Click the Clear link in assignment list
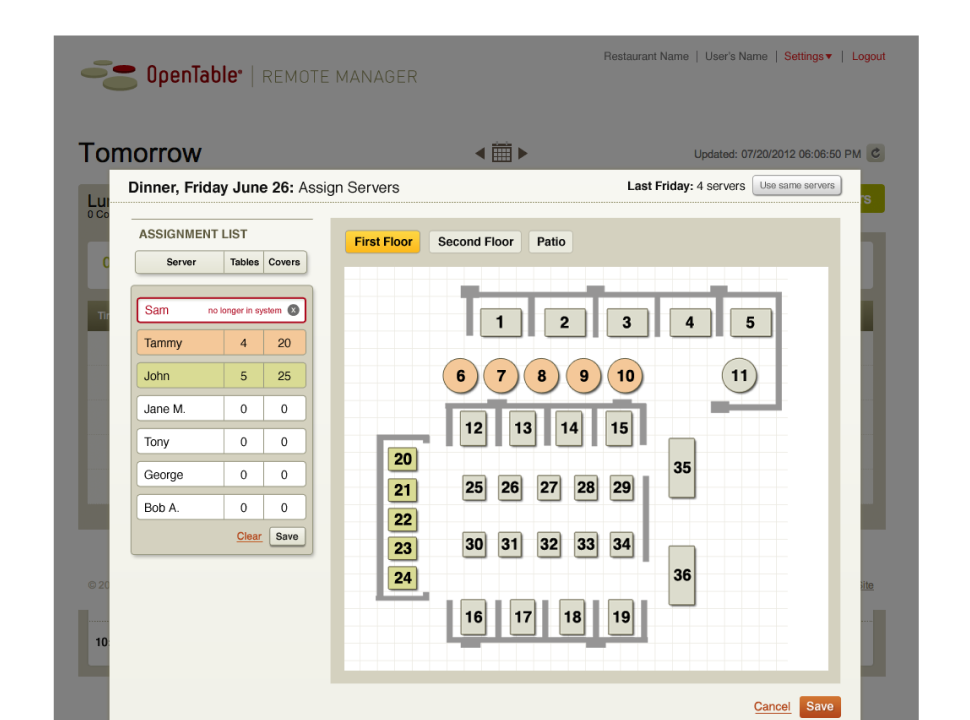 tap(249, 536)
